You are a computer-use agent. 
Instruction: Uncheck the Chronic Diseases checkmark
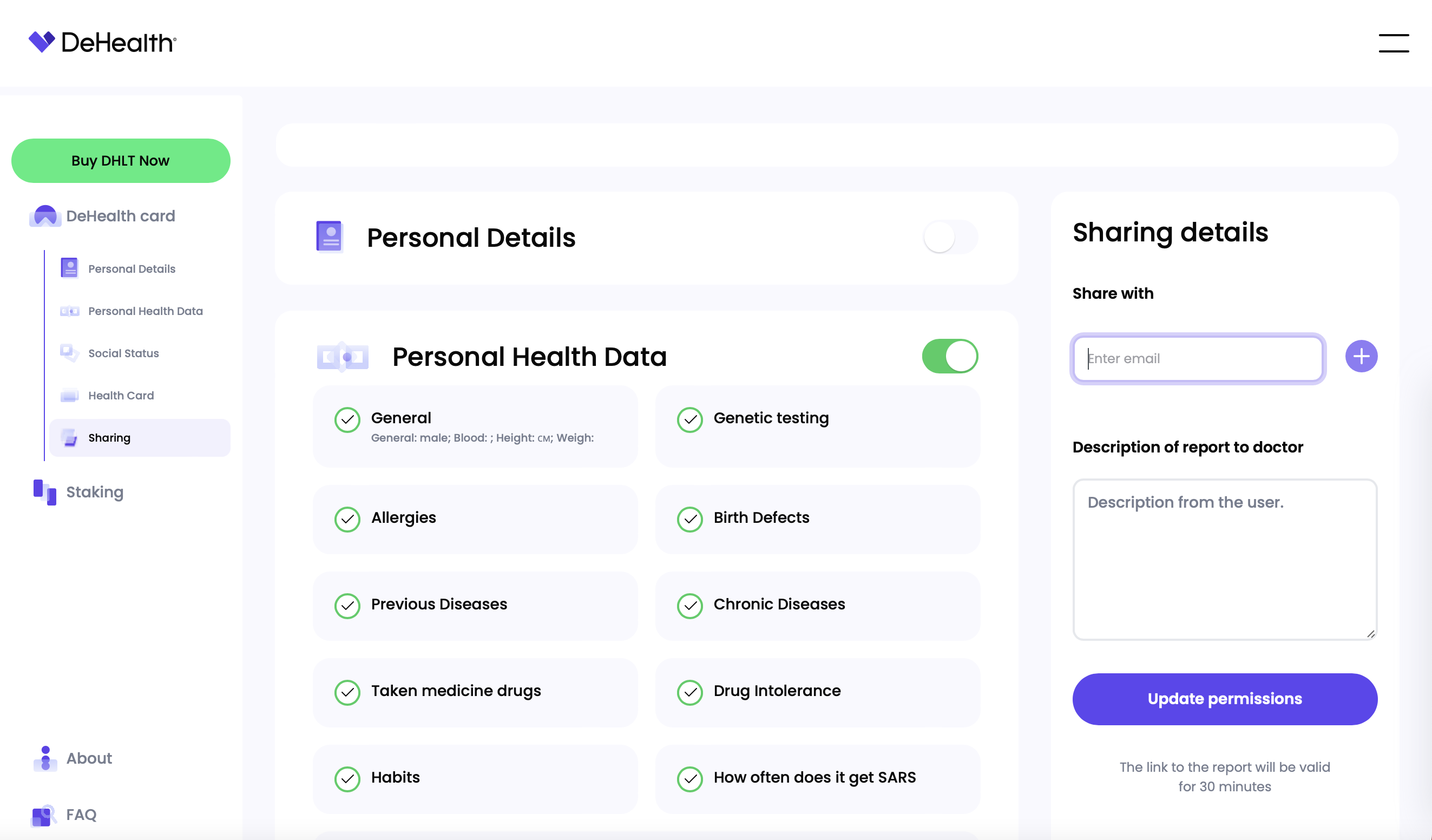pos(690,606)
